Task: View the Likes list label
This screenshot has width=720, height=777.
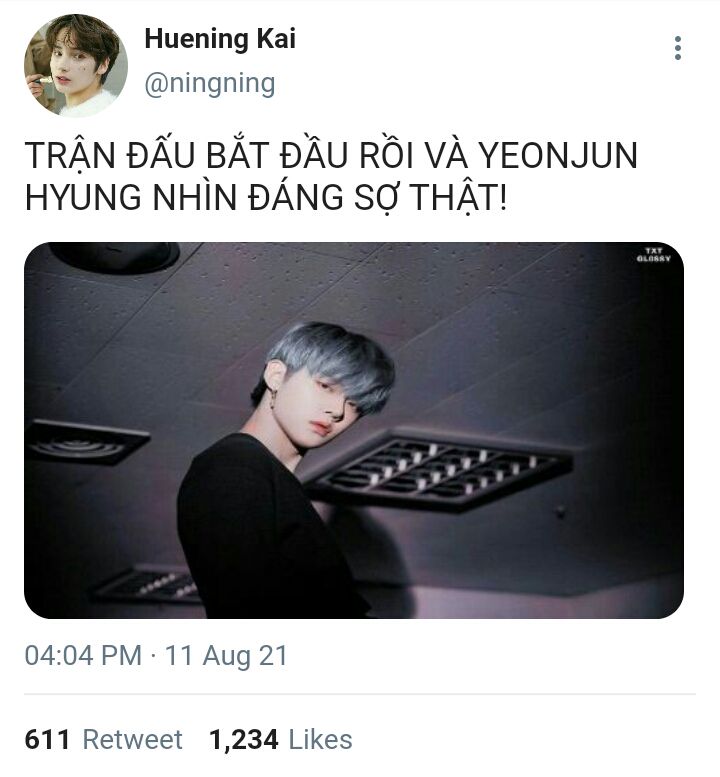Action: (320, 739)
